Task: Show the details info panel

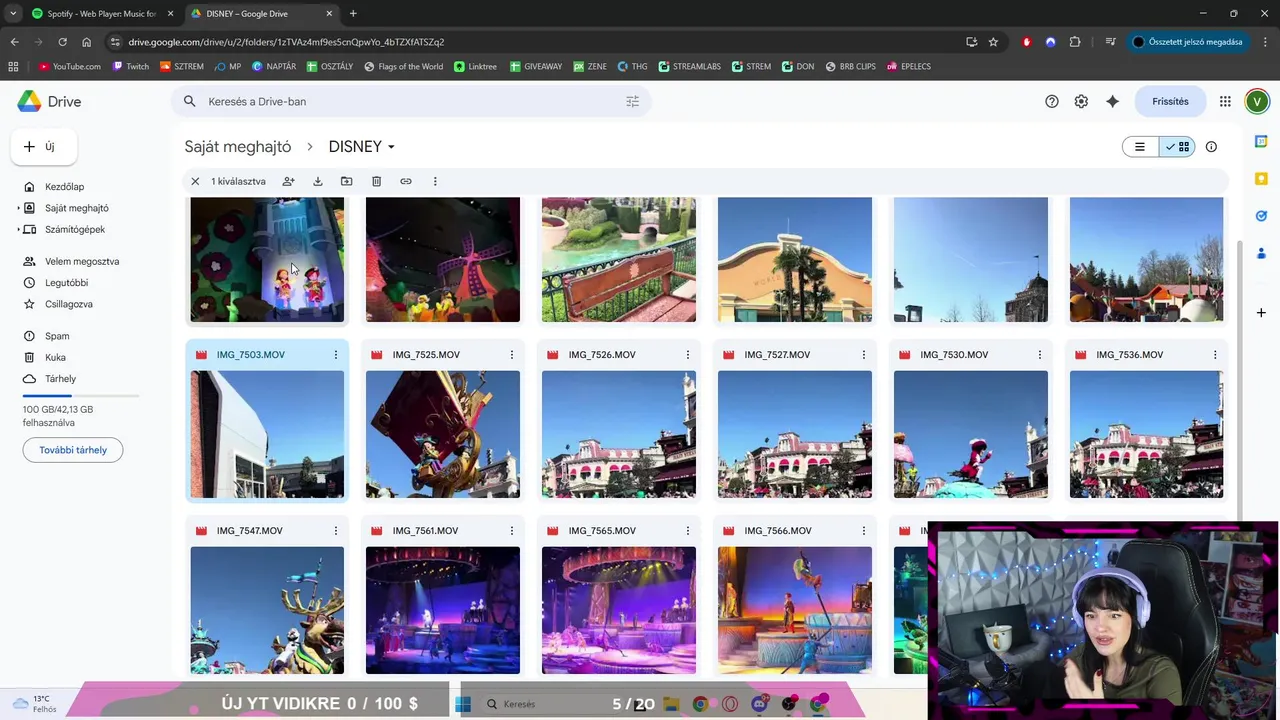Action: tap(1211, 147)
